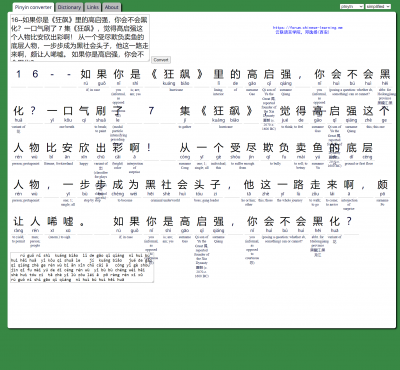
Task: Click the 彩 character in the third row
Action: coord(118,147)
